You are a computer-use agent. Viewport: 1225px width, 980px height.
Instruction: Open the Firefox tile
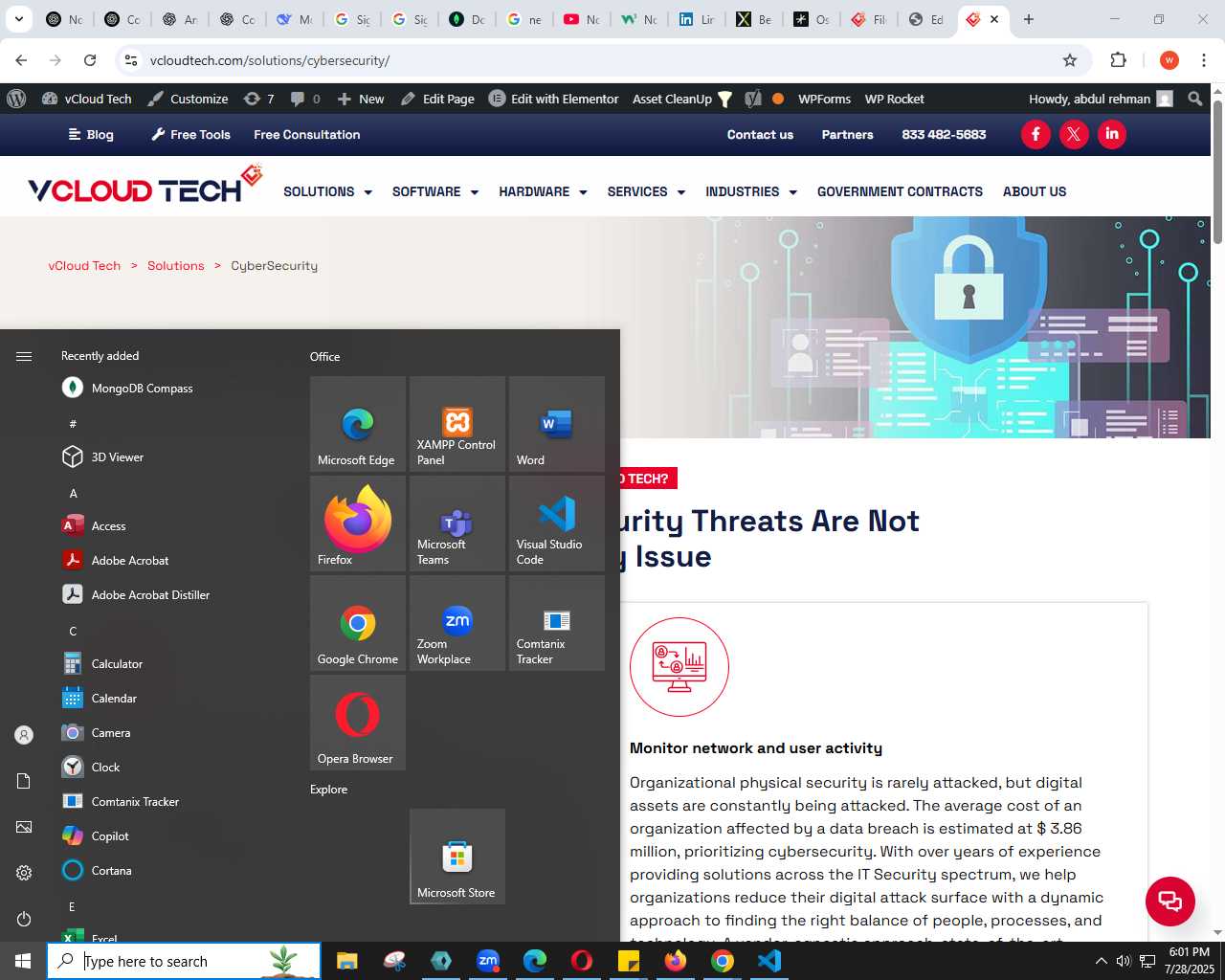pyautogui.click(x=358, y=523)
